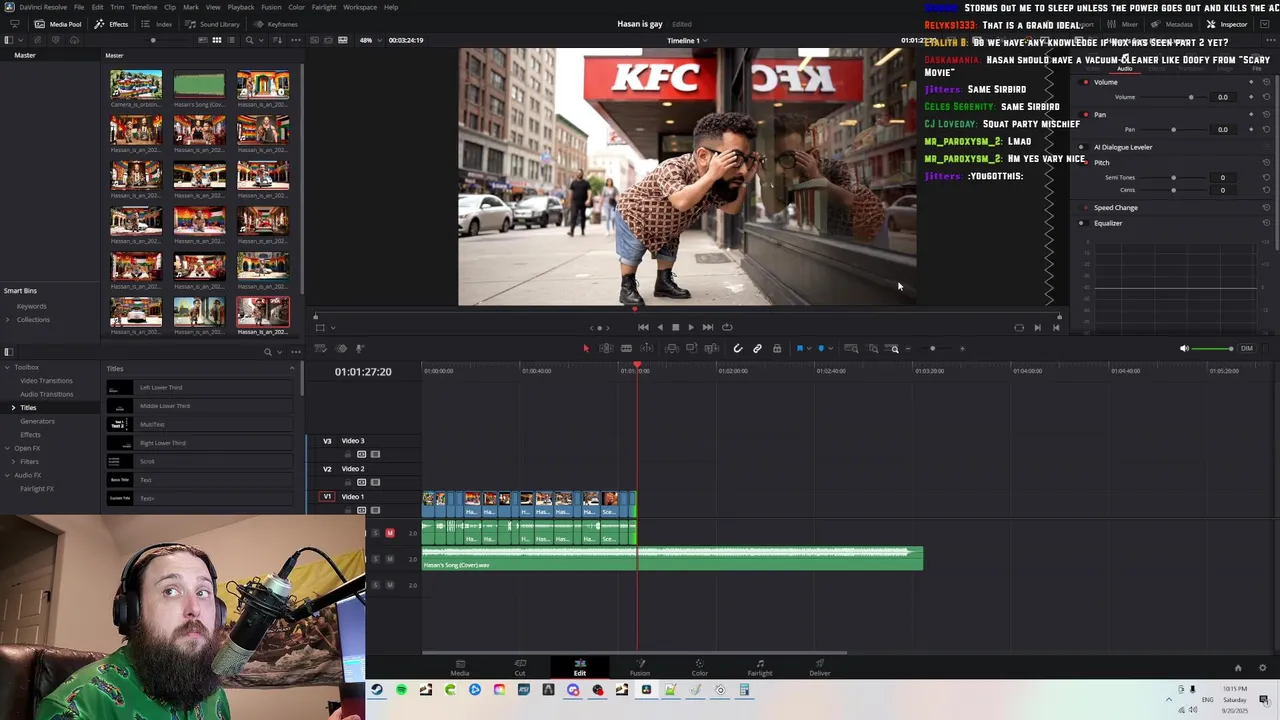1280x720 pixels.
Task: Switch media pool to thumbnail view
Action: 216,40
